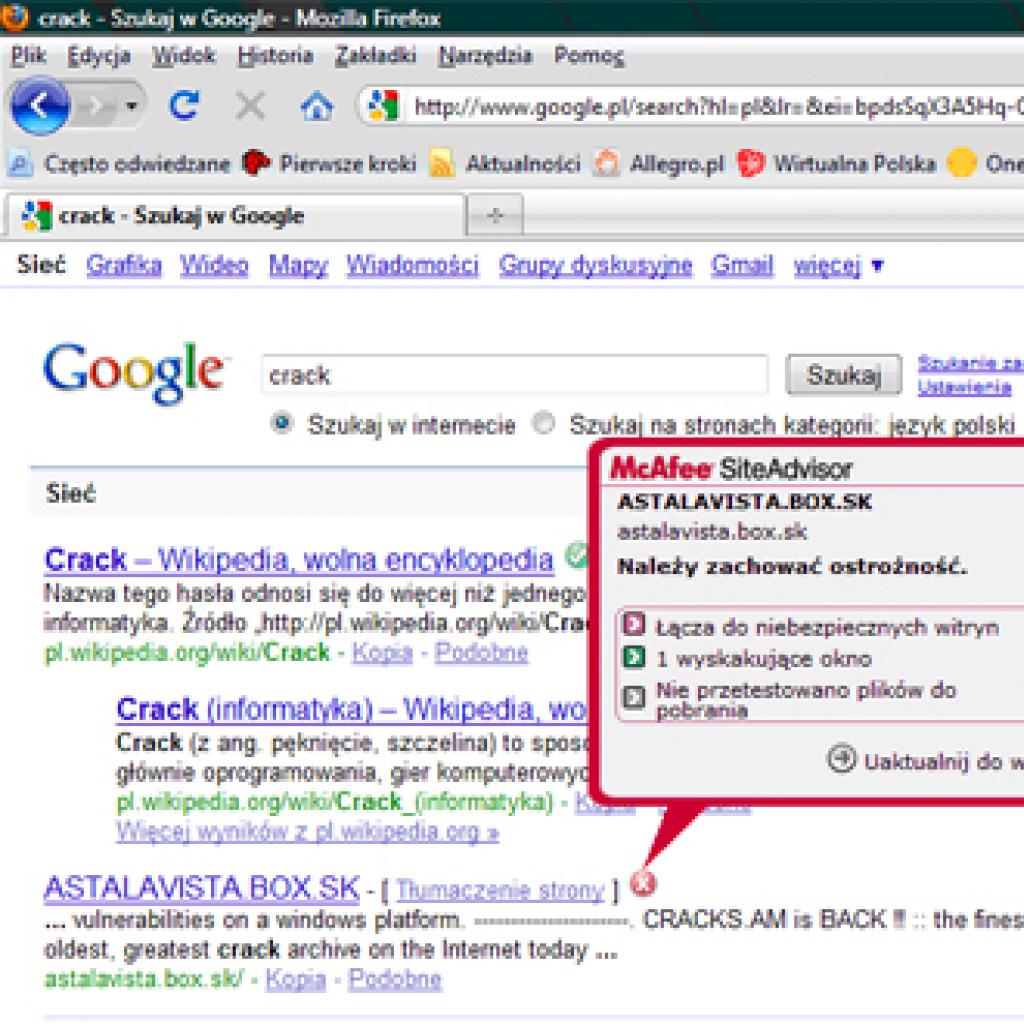Click the Firefox logo in title bar

tap(14, 17)
